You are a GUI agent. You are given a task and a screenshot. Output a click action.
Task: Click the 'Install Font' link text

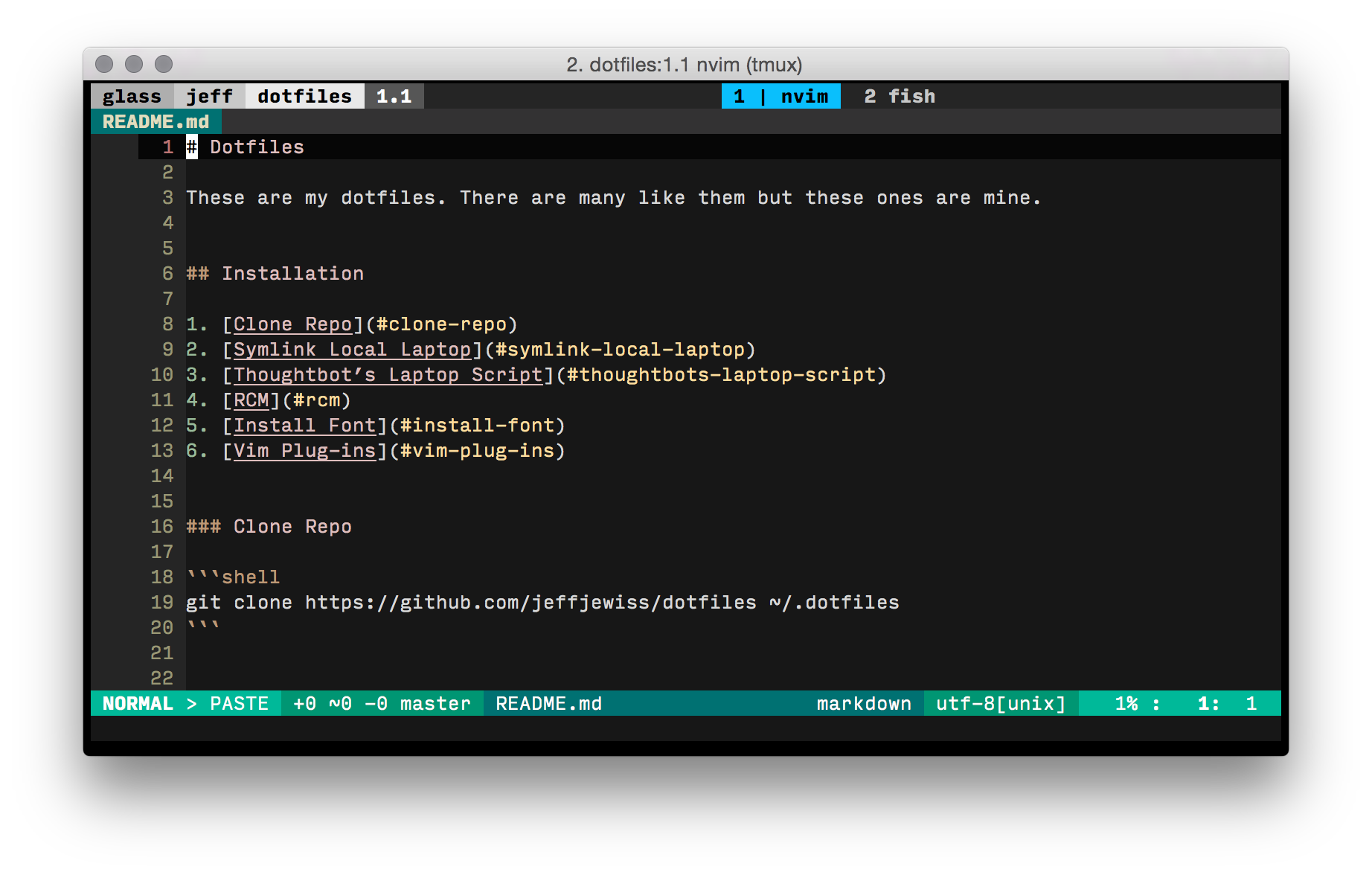tap(304, 425)
